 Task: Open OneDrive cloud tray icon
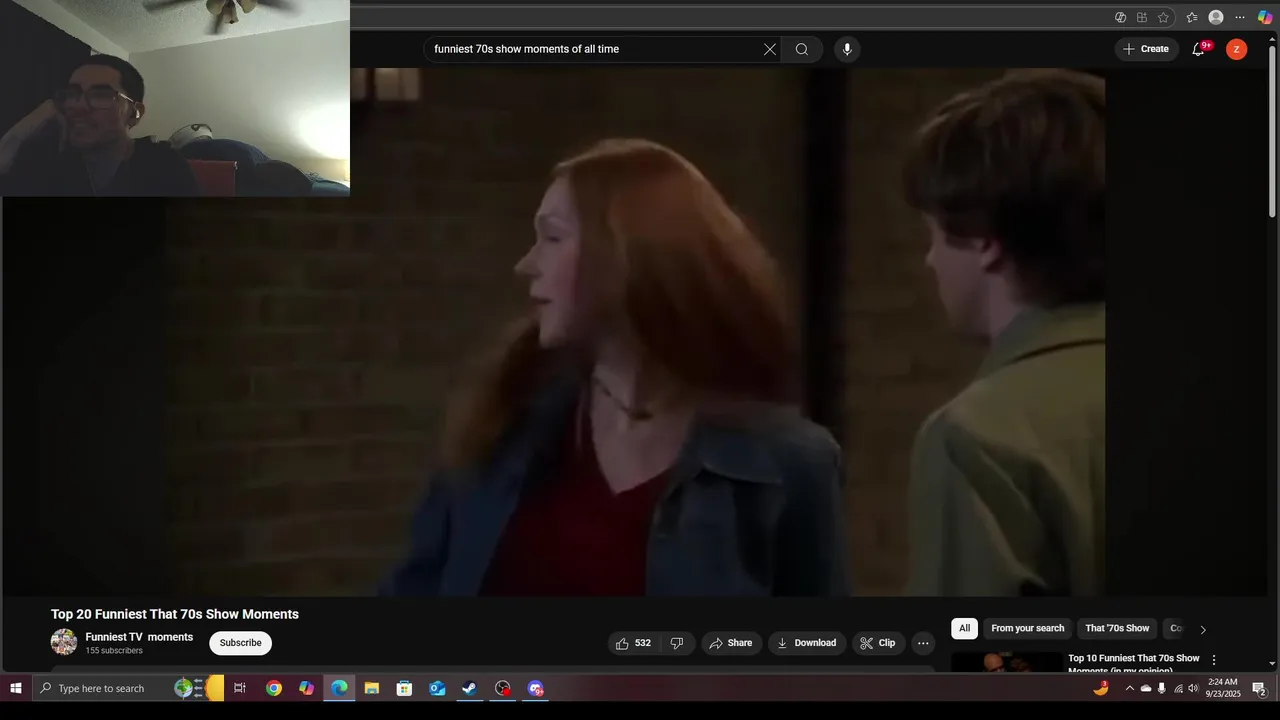pyautogui.click(x=1146, y=688)
